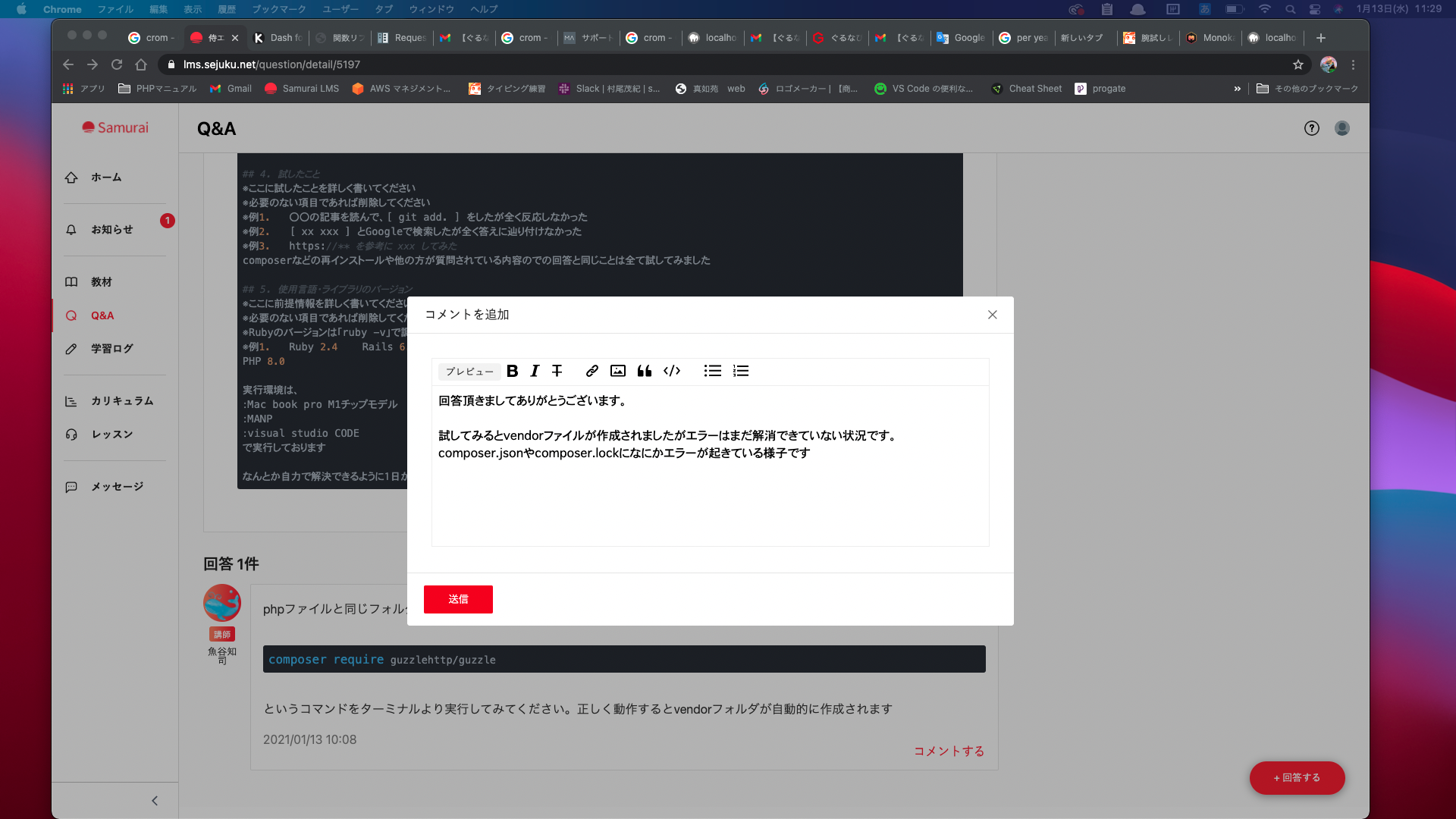The height and width of the screenshot is (819, 1456).
Task: Toggle プレビュー mode in the comment editor
Action: [x=469, y=371]
